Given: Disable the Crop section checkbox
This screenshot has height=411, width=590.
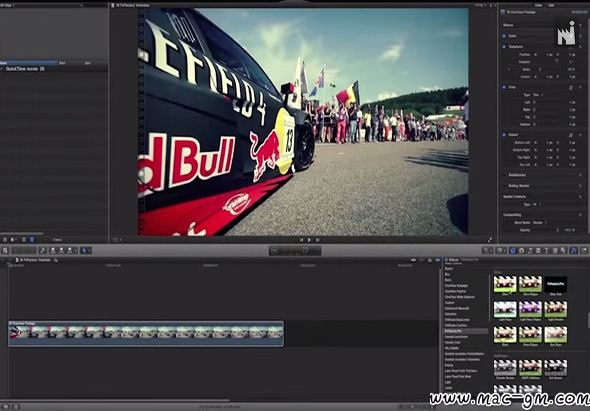Looking at the screenshot, I should click(504, 87).
